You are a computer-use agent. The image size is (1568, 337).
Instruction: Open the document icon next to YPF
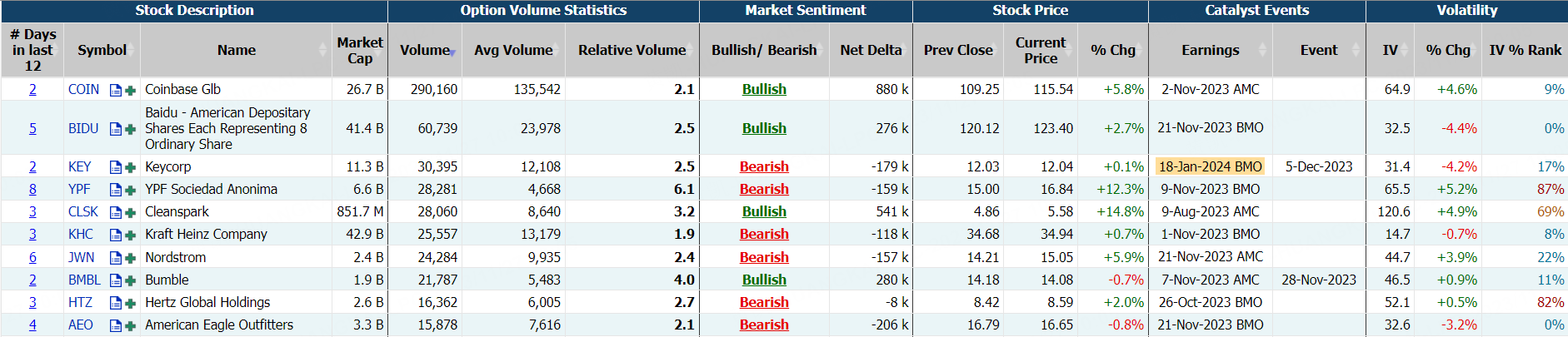point(116,191)
